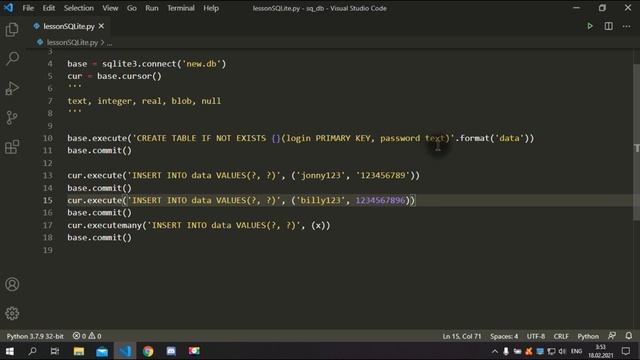Open the Windows Start menu
Image resolution: width=640 pixels, height=360 pixels.
click(10, 351)
